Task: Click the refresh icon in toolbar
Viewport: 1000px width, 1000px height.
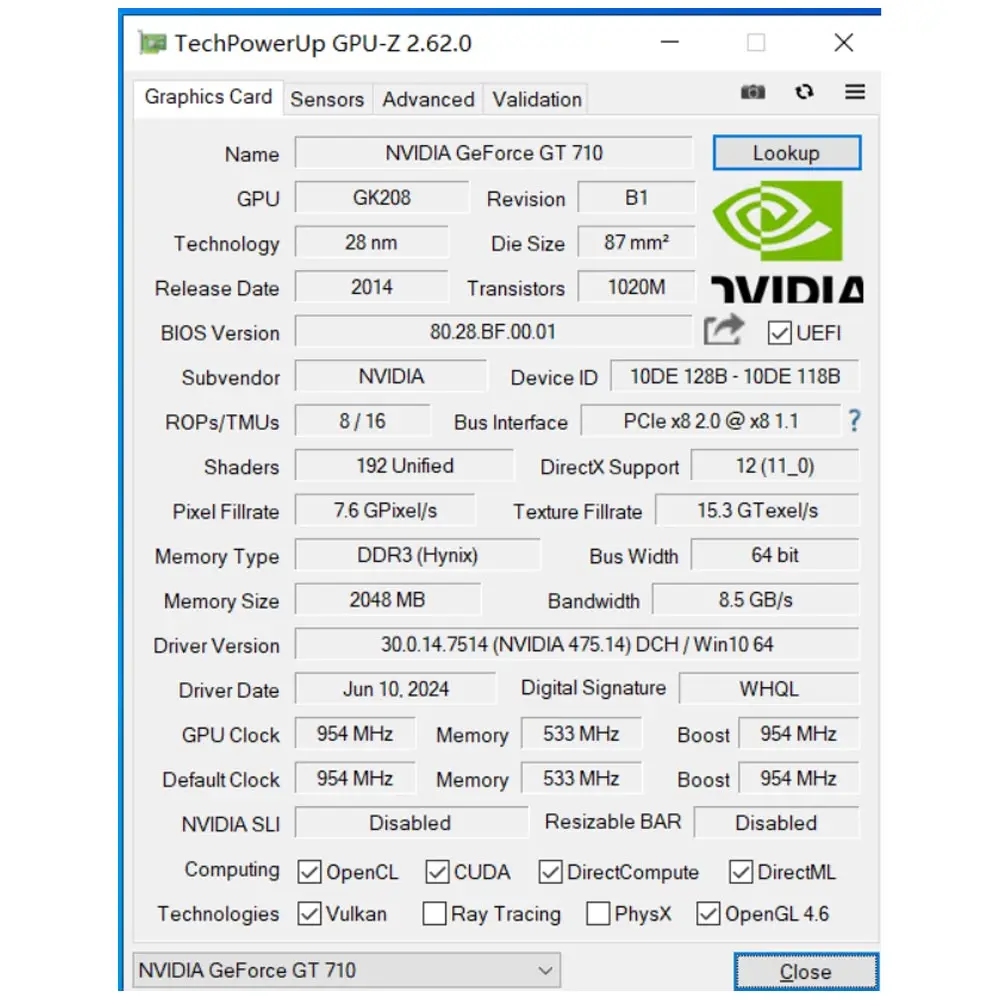Action: click(804, 92)
